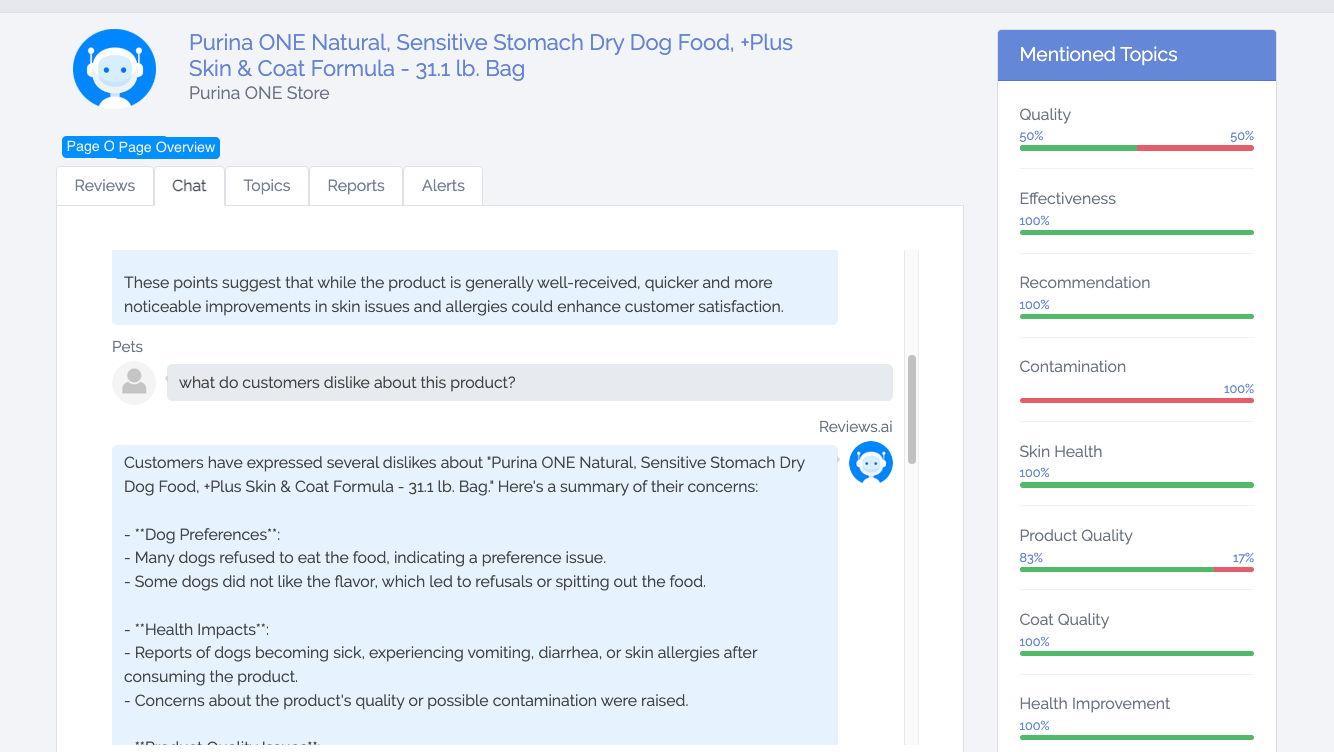Click the 50% link under Quality

pyautogui.click(x=1030, y=136)
